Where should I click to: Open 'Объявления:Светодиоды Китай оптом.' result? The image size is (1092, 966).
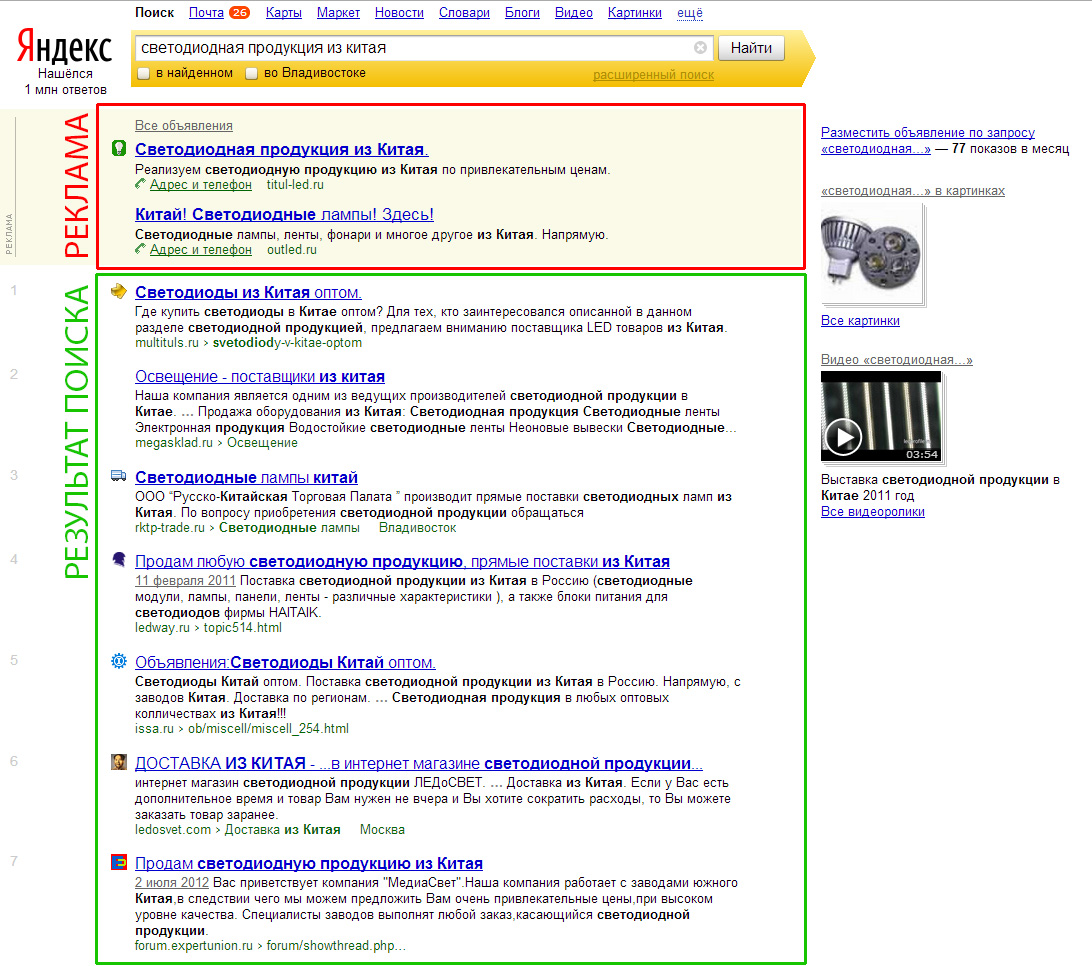point(286,662)
